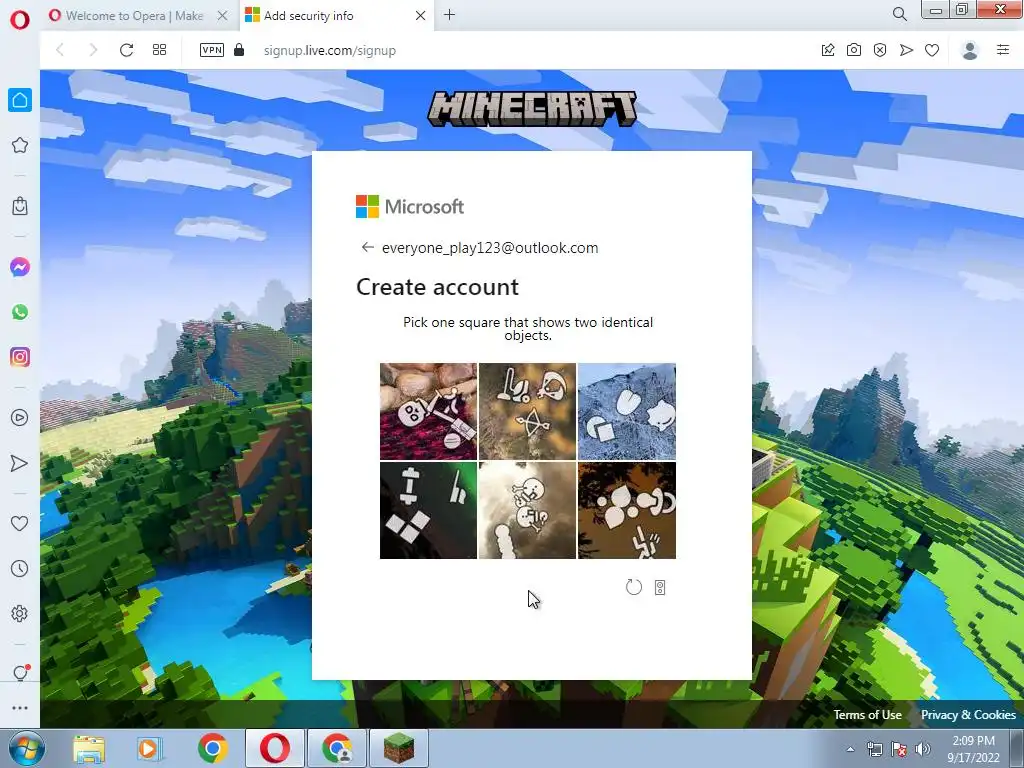Open bookmarks star in Opera sidebar
The width and height of the screenshot is (1024, 768).
pyautogui.click(x=20, y=145)
